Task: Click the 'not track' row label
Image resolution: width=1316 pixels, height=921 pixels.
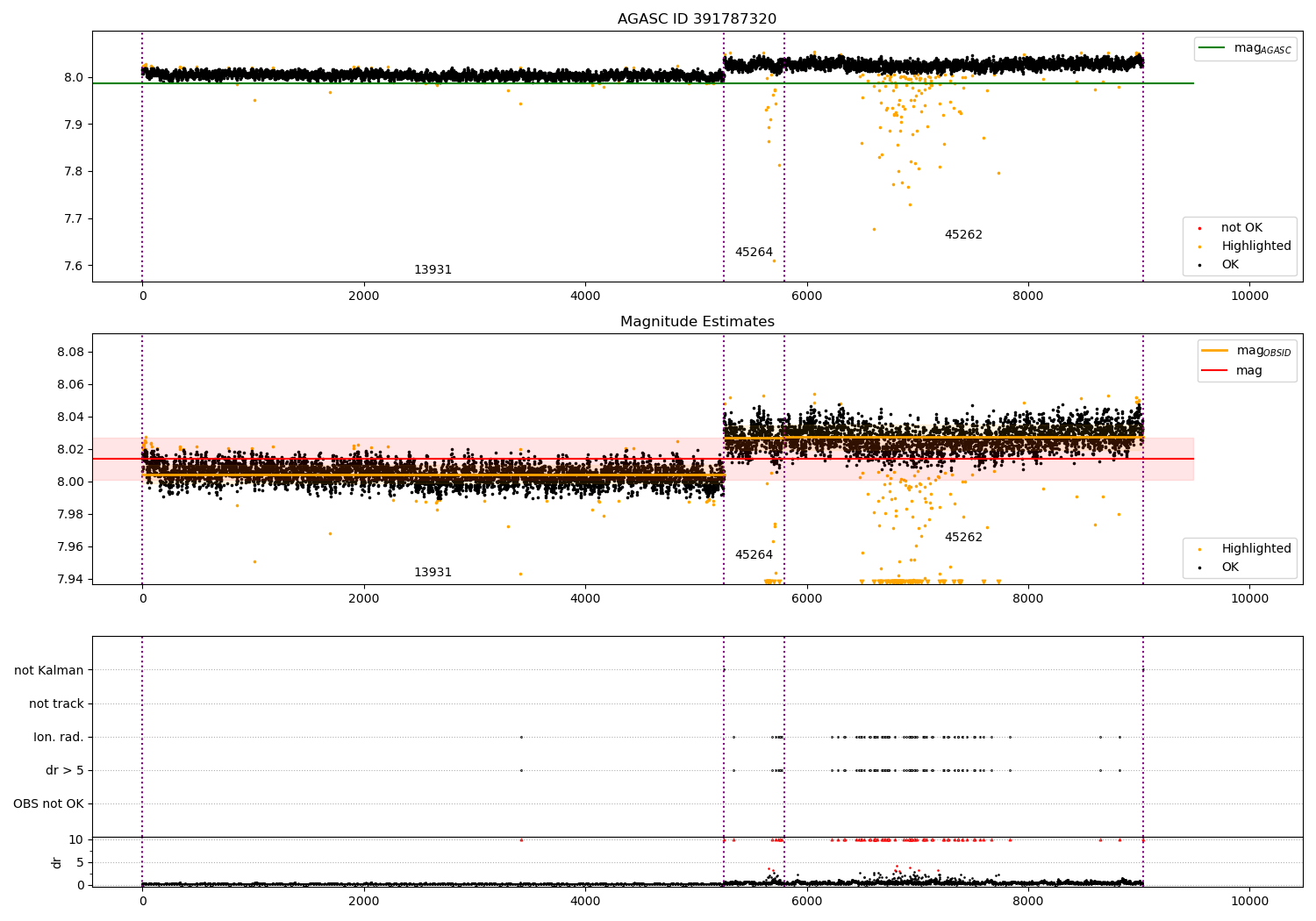Action: pyautogui.click(x=56, y=704)
